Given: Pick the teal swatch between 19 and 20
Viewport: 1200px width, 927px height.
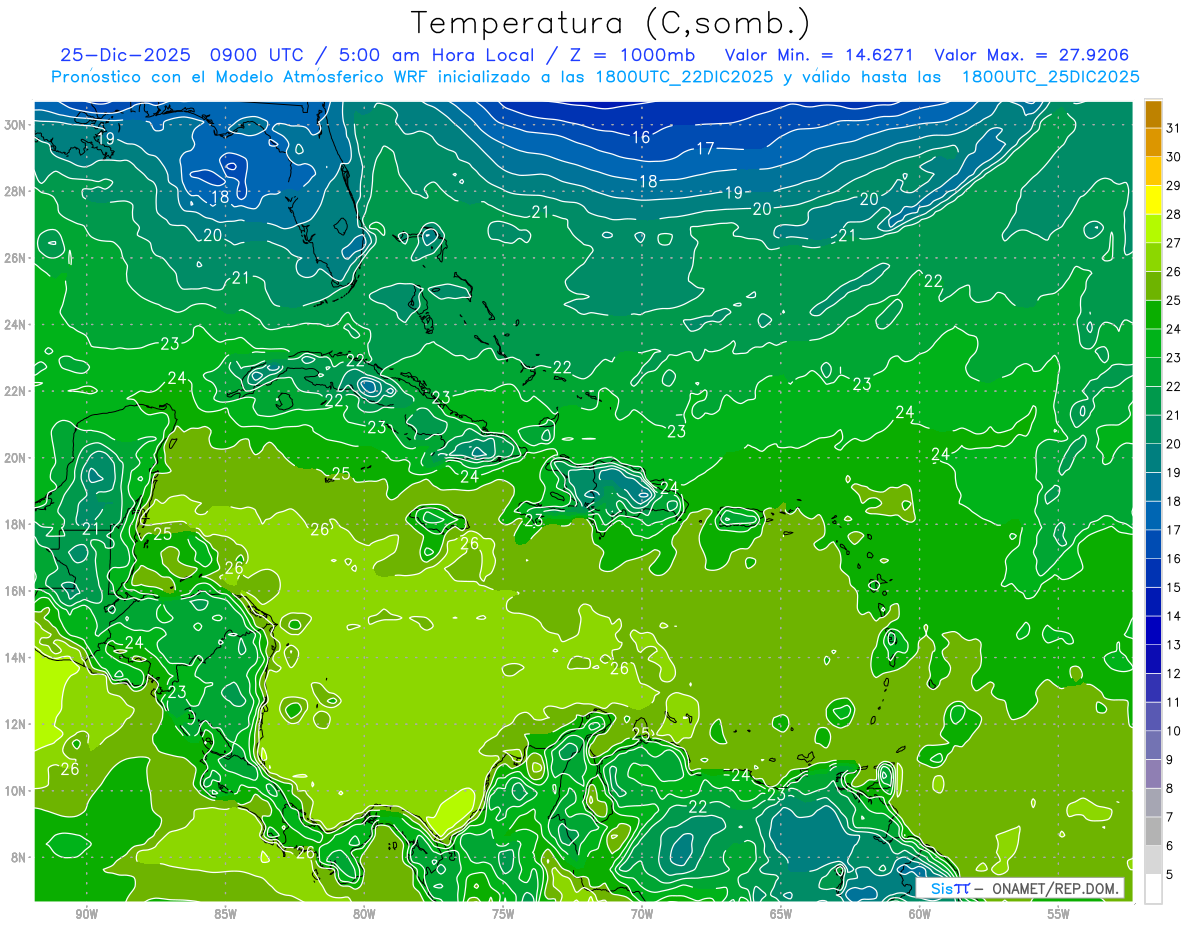Looking at the screenshot, I should [x=1153, y=459].
